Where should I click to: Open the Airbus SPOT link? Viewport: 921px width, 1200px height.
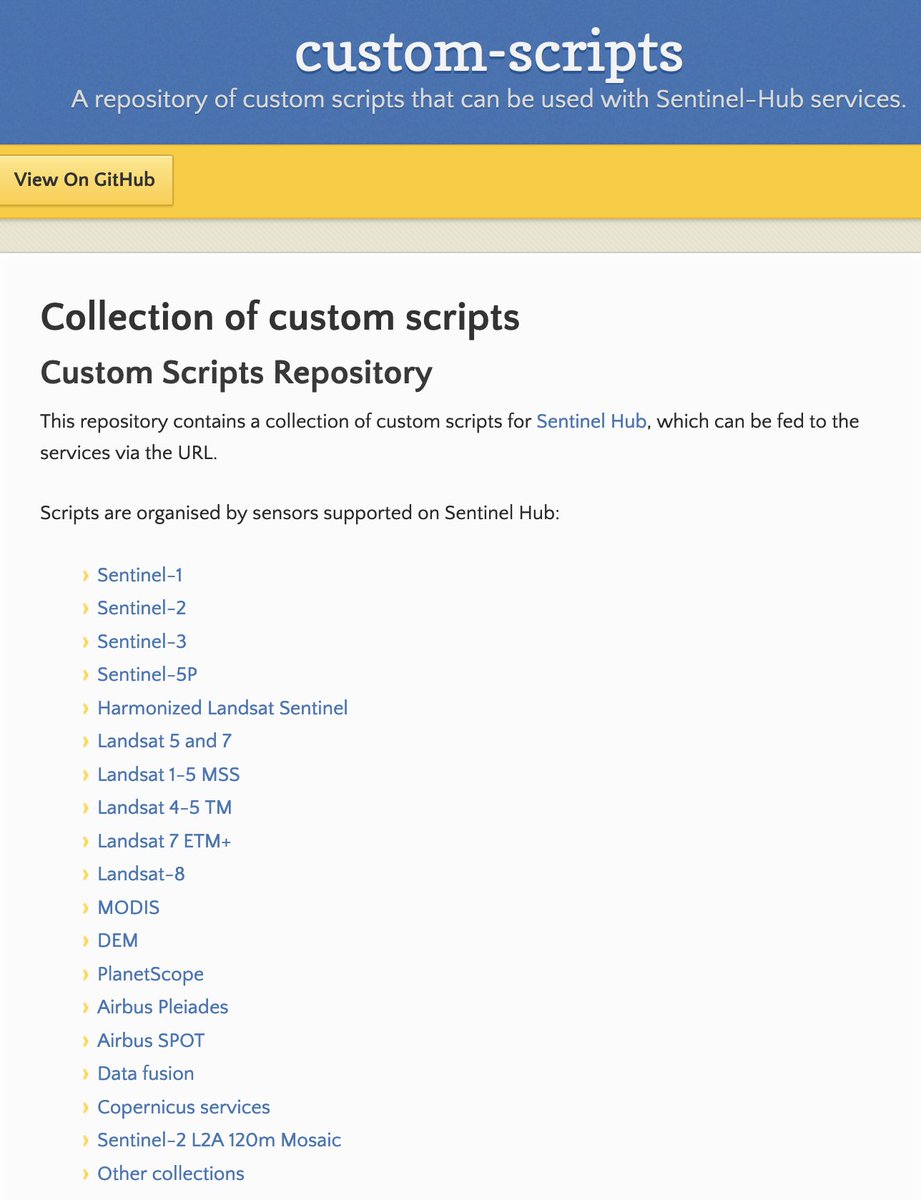151,1040
